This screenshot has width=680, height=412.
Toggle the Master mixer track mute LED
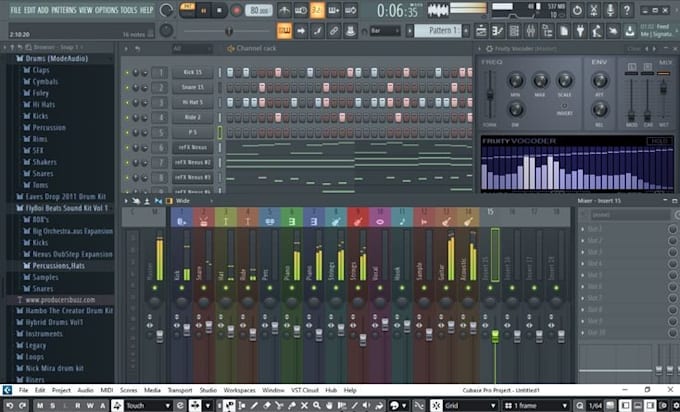155,288
